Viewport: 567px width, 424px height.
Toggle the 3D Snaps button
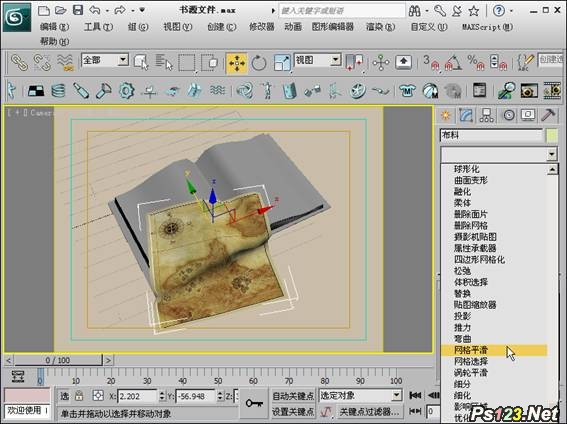(x=431, y=62)
